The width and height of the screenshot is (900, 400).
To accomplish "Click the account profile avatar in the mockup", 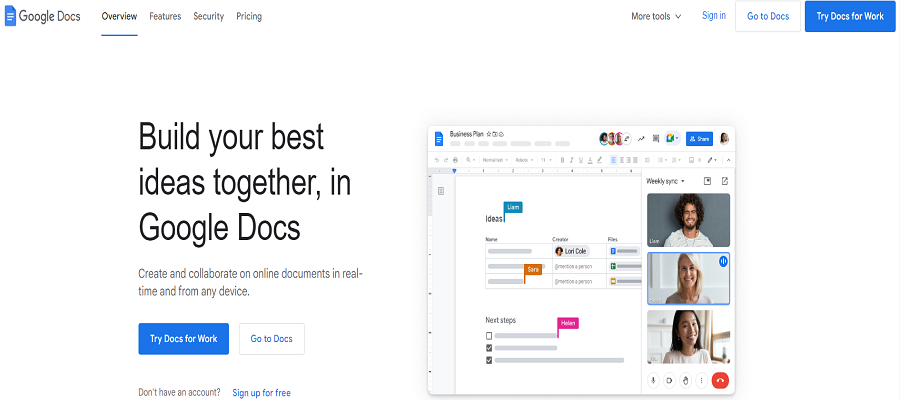I will pyautogui.click(x=724, y=139).
